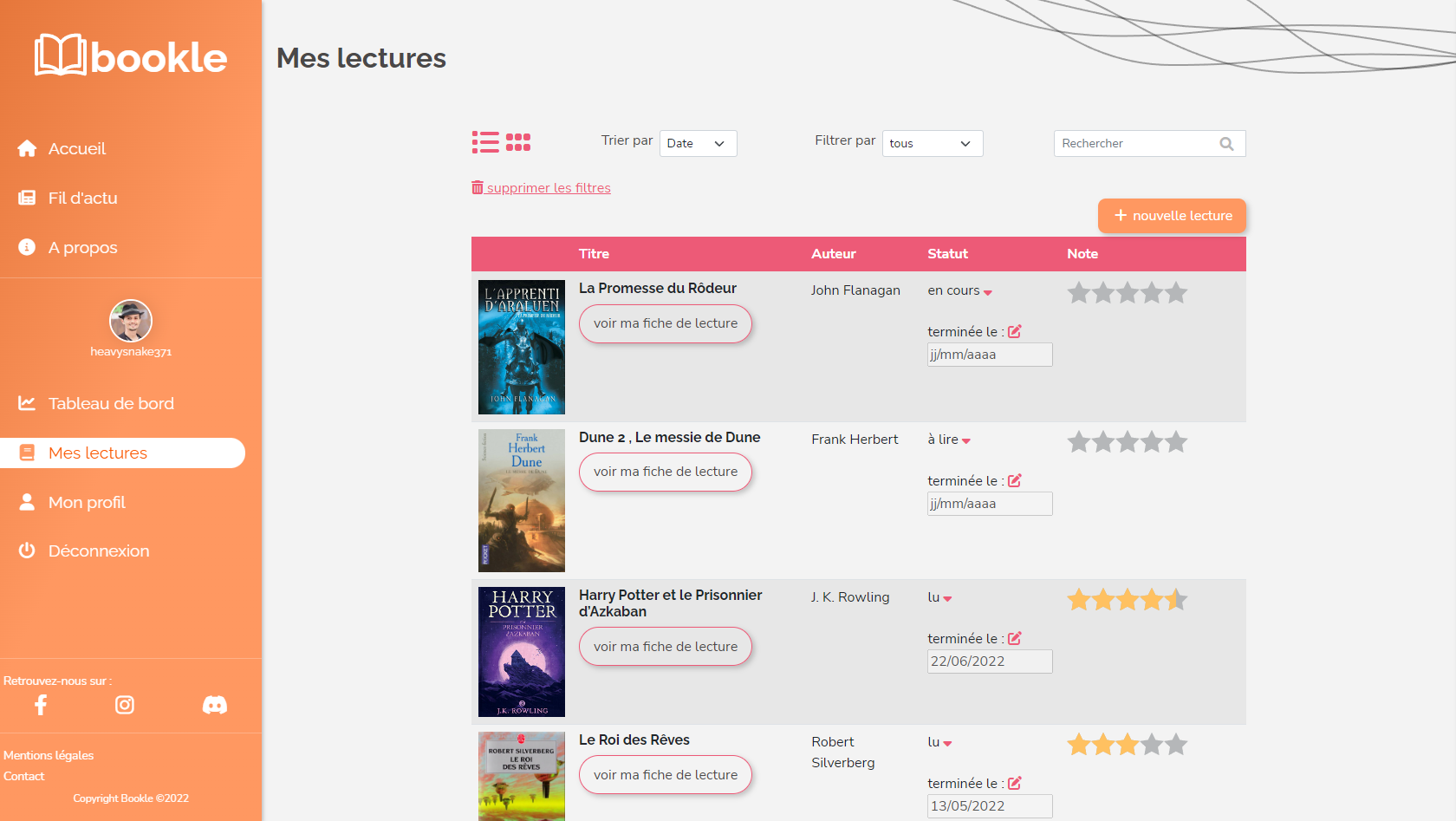Rate La Promesse du Rôdeur five stars
The height and width of the screenshot is (821, 1456).
click(1176, 293)
